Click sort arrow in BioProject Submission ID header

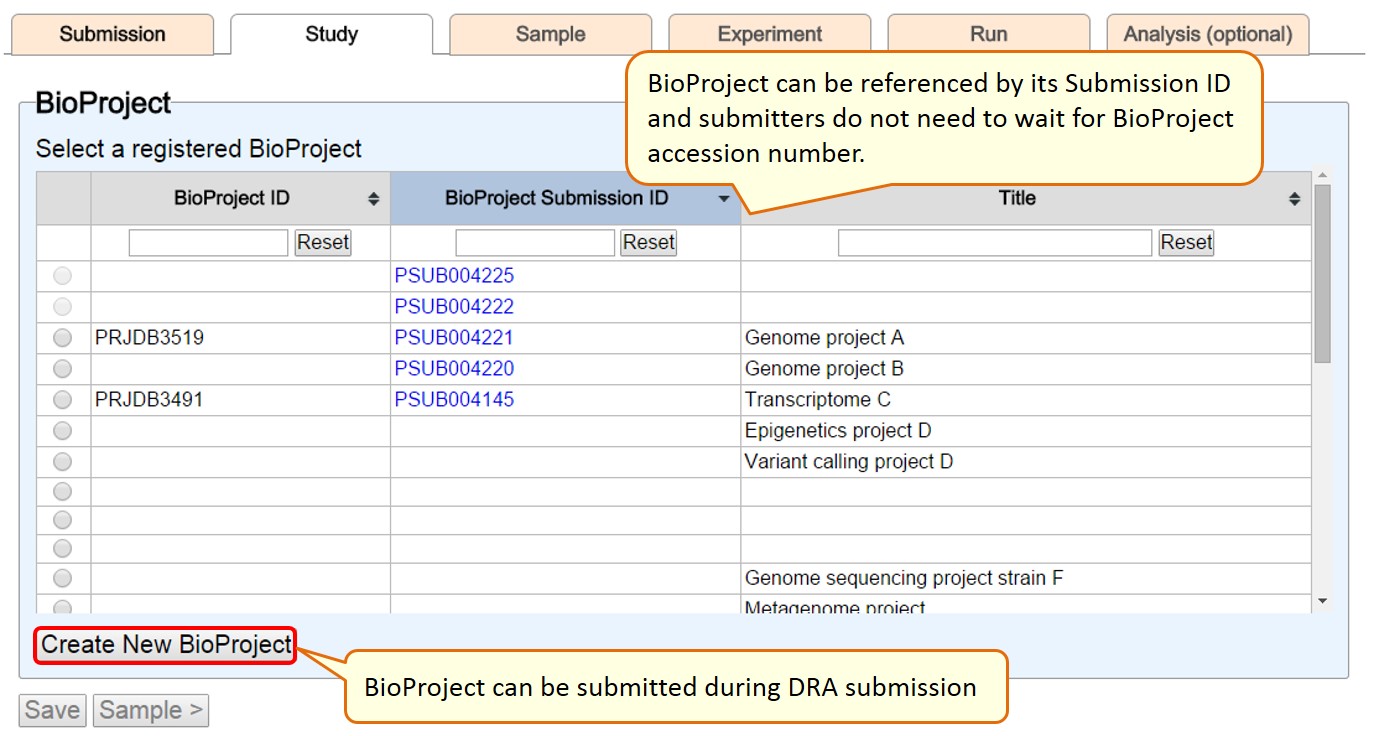coord(724,199)
